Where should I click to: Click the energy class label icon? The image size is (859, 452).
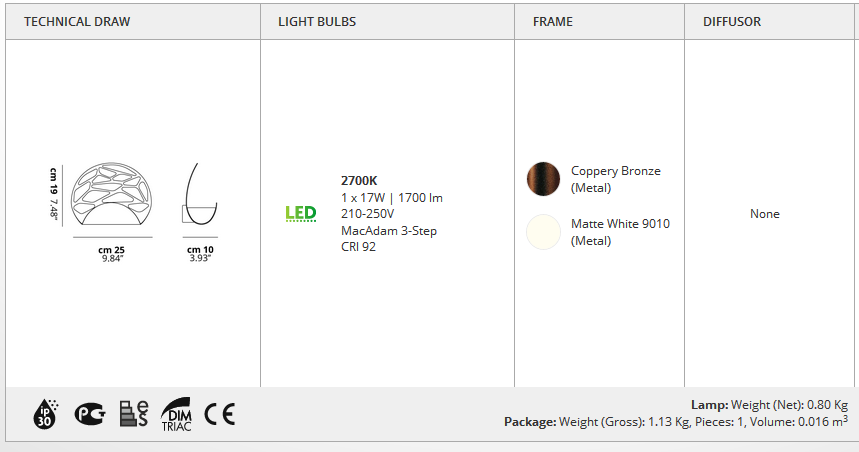click(134, 414)
